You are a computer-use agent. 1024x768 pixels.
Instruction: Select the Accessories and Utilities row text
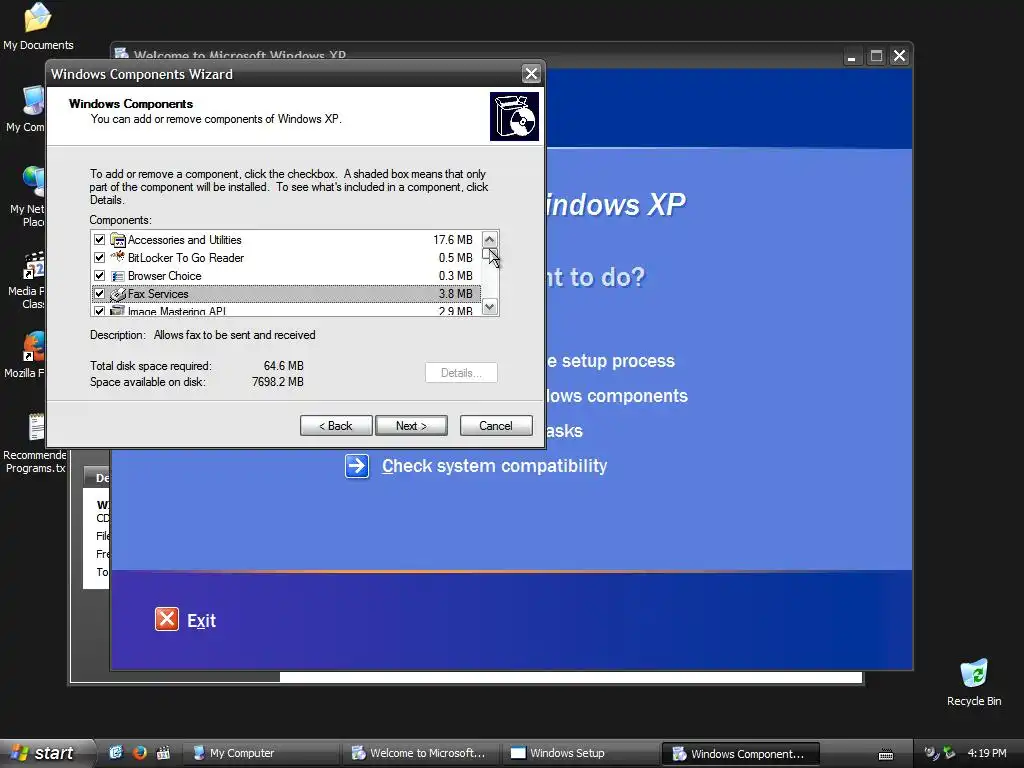(x=185, y=240)
